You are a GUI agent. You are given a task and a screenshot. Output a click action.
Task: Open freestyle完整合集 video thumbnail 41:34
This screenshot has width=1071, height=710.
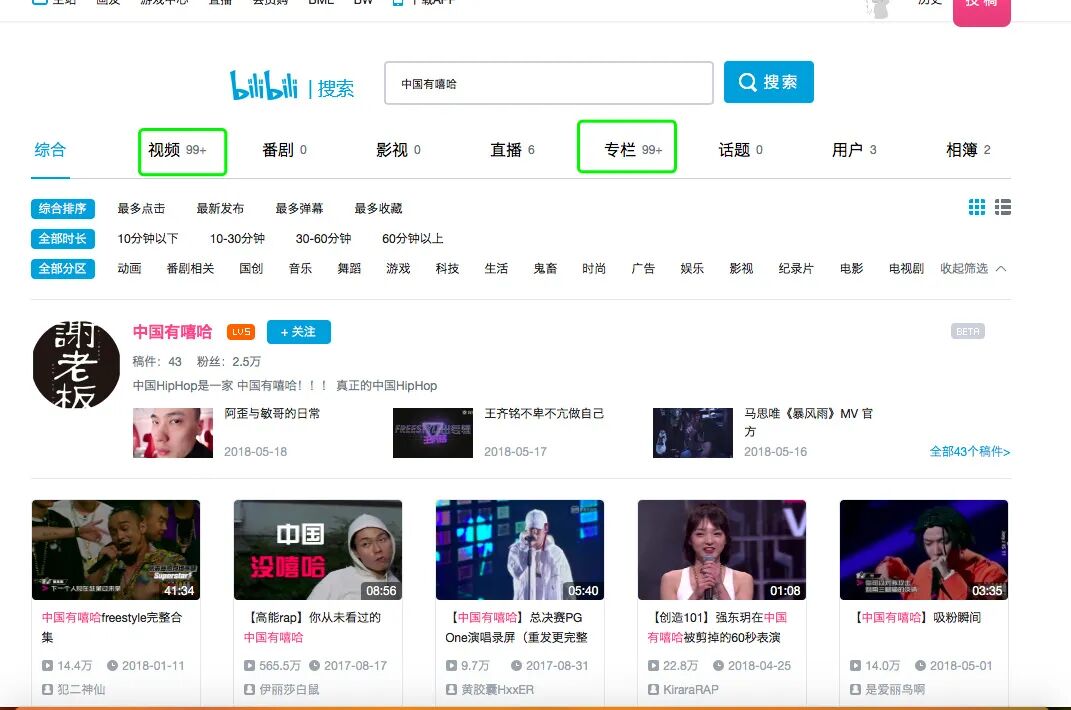116,550
